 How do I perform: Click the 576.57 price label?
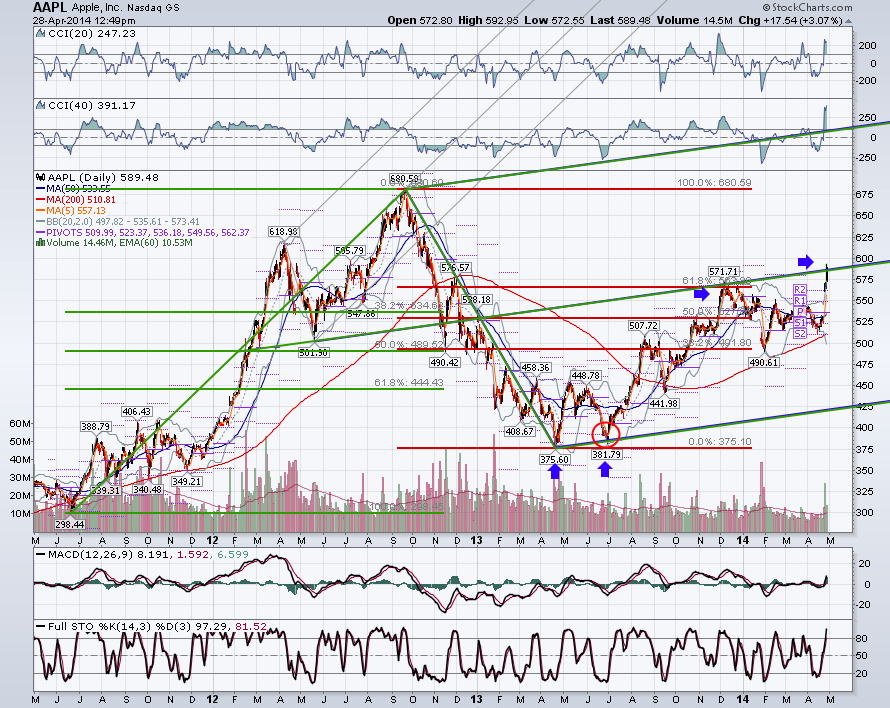[455, 267]
